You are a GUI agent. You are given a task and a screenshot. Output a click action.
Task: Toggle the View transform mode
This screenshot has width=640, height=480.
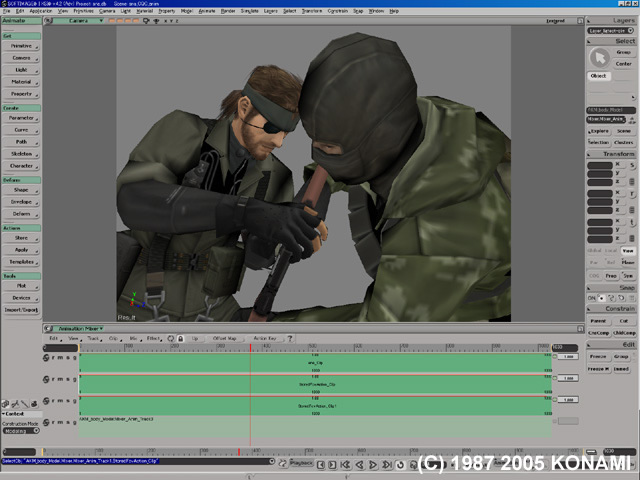click(628, 251)
